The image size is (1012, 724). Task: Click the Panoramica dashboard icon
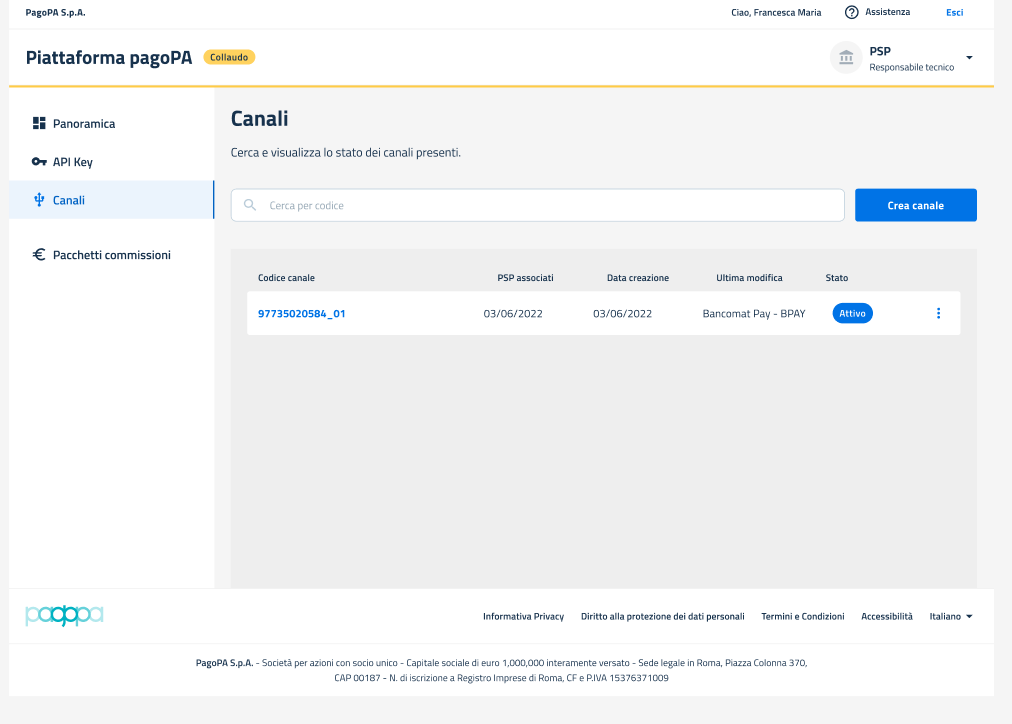tap(39, 124)
